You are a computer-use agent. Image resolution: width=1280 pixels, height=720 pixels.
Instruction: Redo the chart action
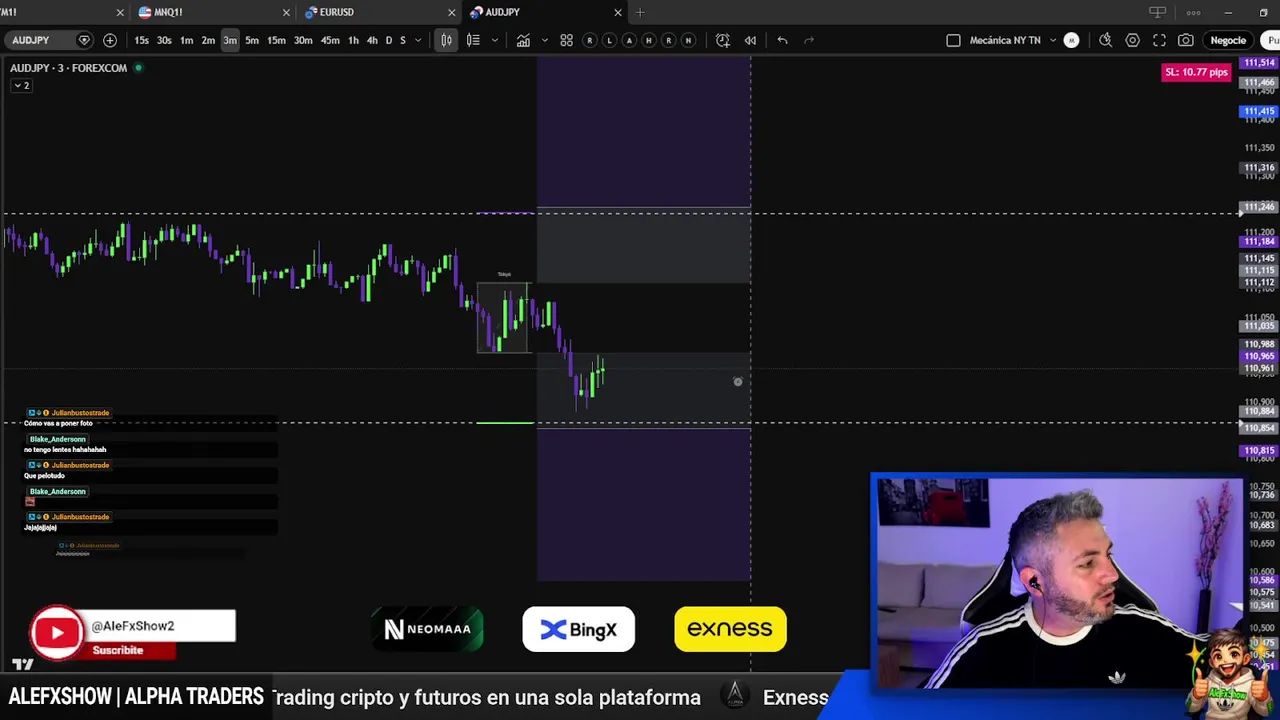click(x=809, y=40)
